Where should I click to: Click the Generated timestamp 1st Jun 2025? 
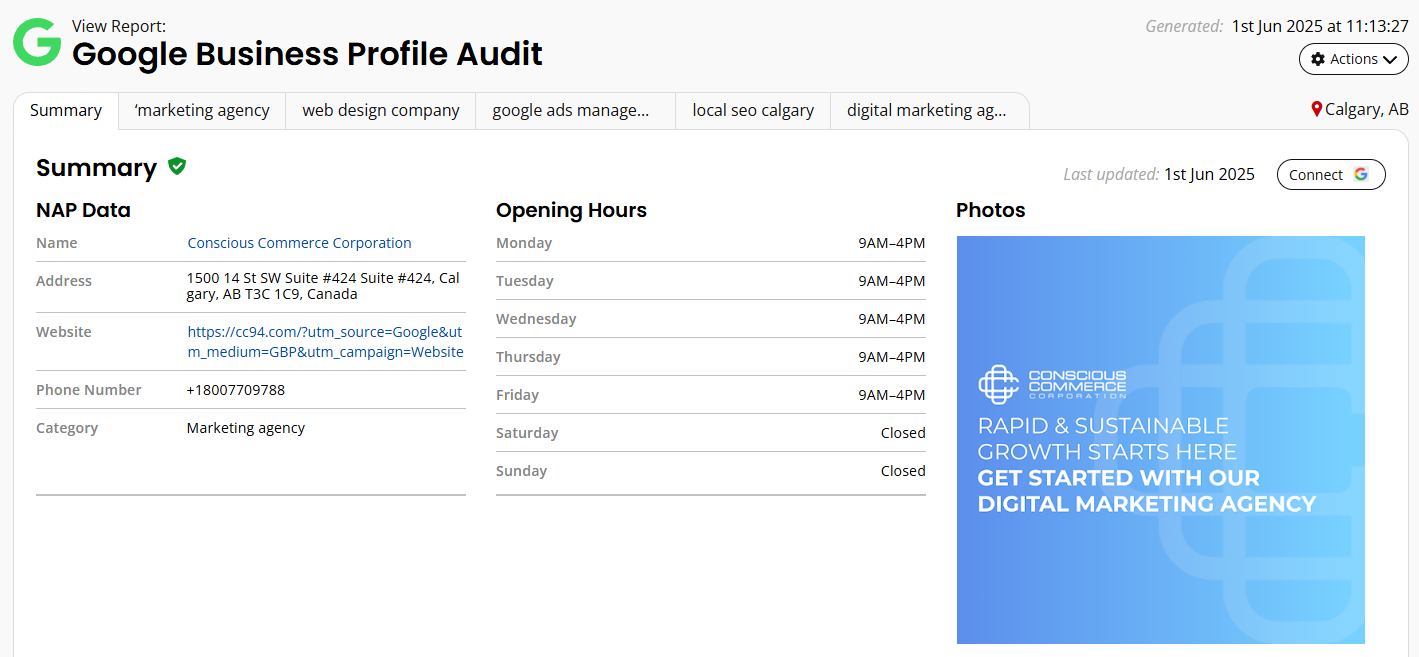click(x=1320, y=26)
